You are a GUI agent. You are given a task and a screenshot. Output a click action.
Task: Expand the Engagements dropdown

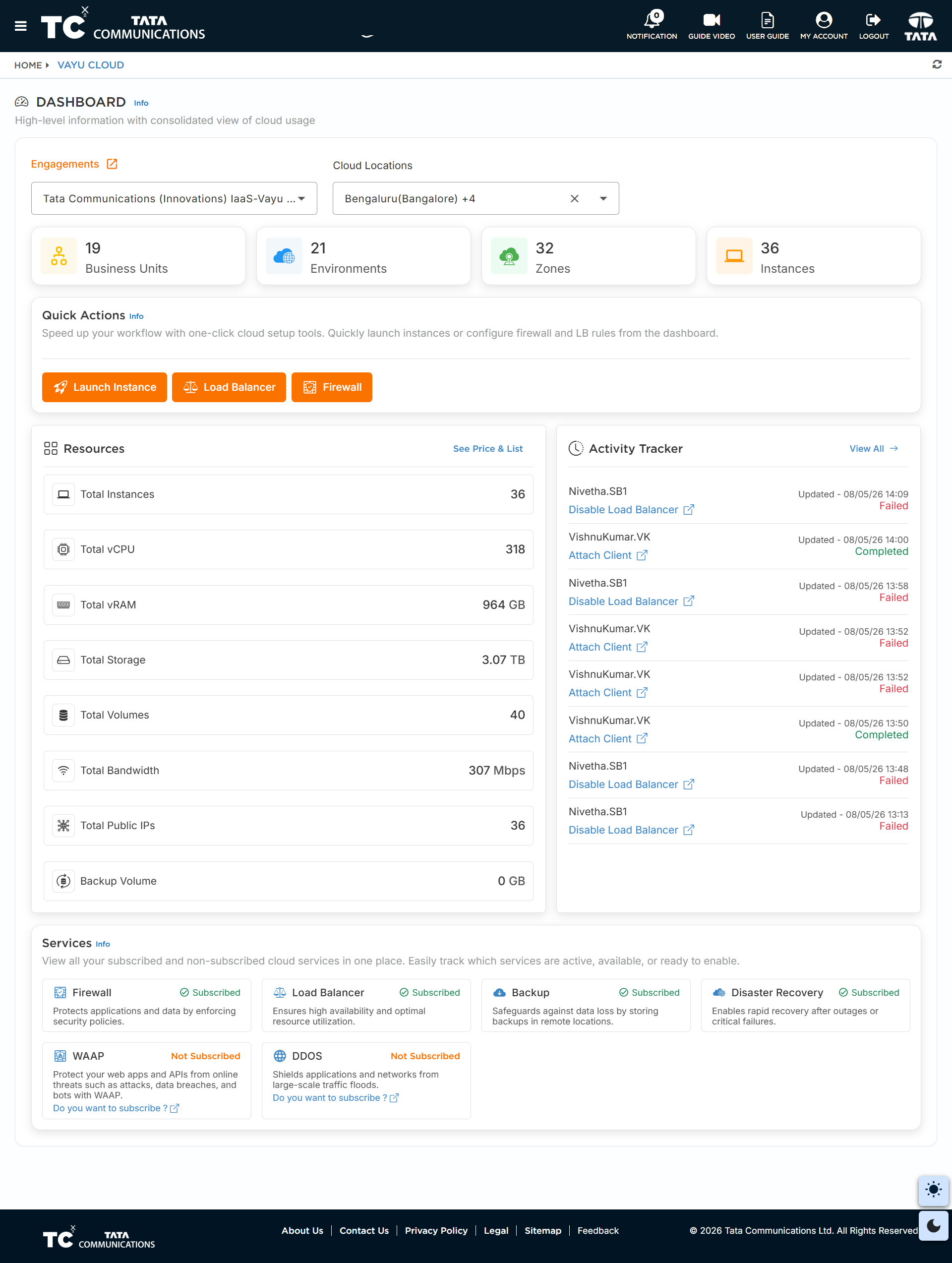[x=174, y=199]
